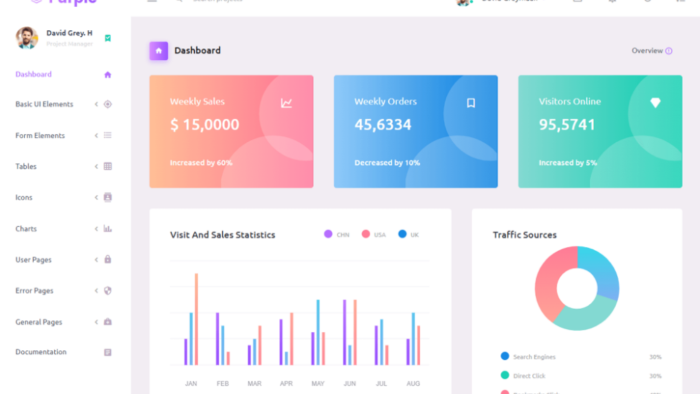Click the contacts icon beside Icons

pos(108,197)
